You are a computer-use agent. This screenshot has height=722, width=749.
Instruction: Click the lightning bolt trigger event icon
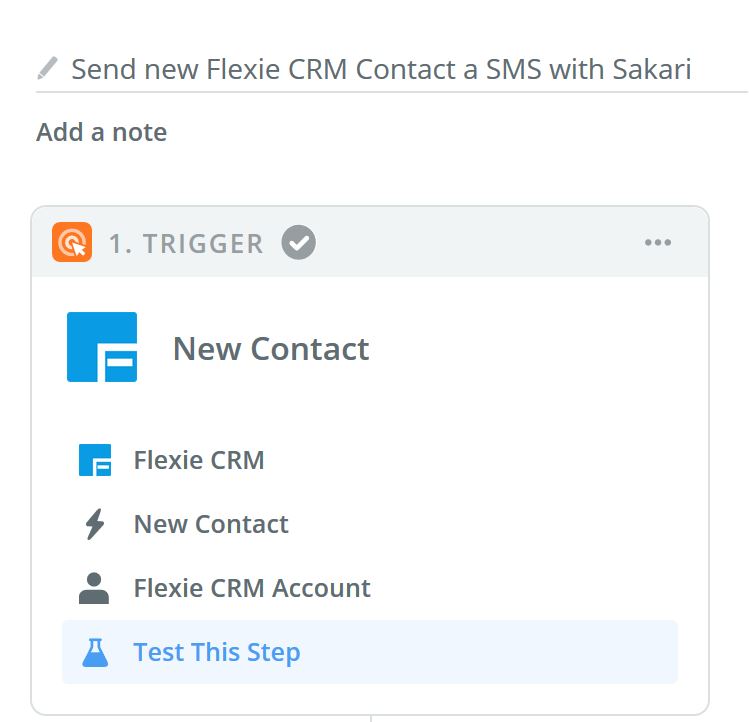click(95, 524)
